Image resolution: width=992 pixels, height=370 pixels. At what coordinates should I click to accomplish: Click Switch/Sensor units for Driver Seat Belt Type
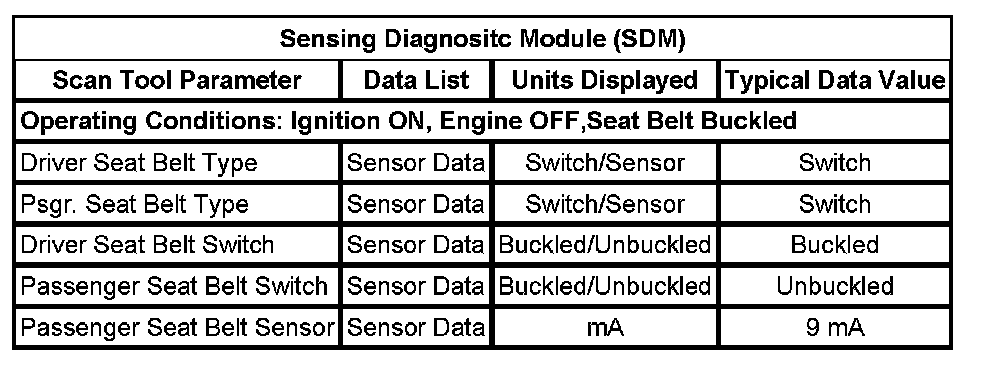pyautogui.click(x=605, y=163)
